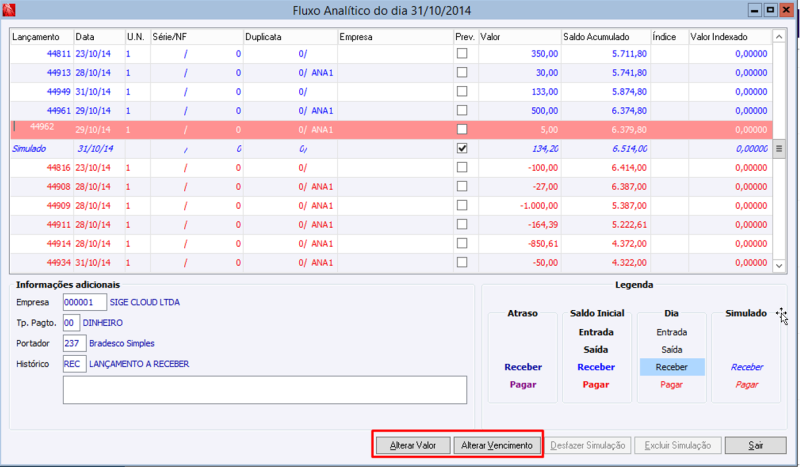Sort by the Lançamento column header
This screenshot has width=800, height=467.
[42, 37]
